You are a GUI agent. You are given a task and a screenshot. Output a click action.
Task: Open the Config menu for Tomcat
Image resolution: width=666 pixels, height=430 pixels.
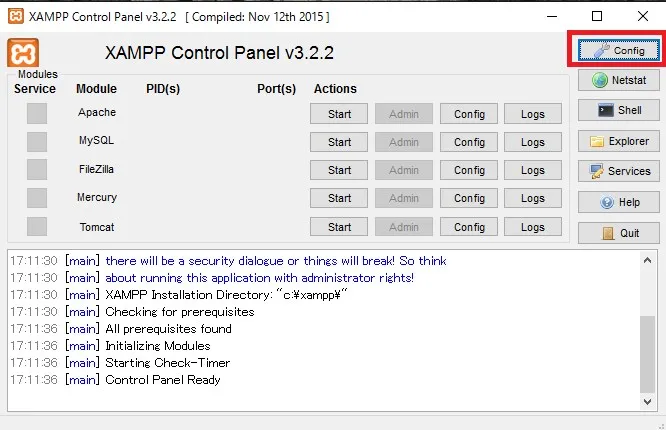coord(469,227)
